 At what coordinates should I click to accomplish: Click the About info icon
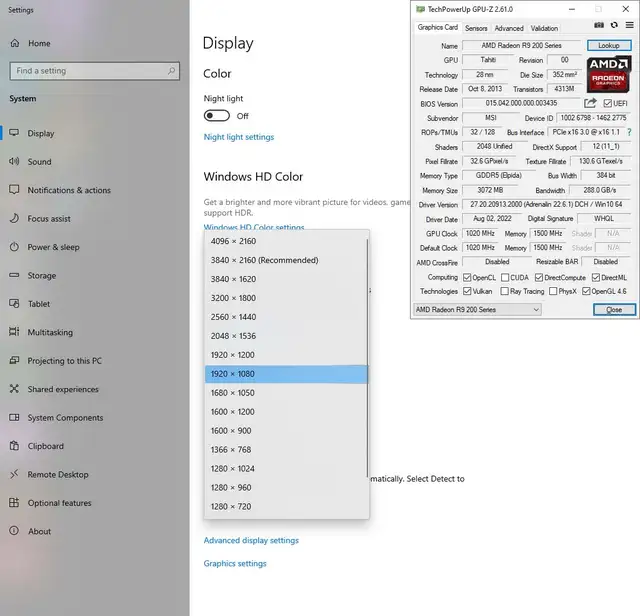pyautogui.click(x=14, y=531)
